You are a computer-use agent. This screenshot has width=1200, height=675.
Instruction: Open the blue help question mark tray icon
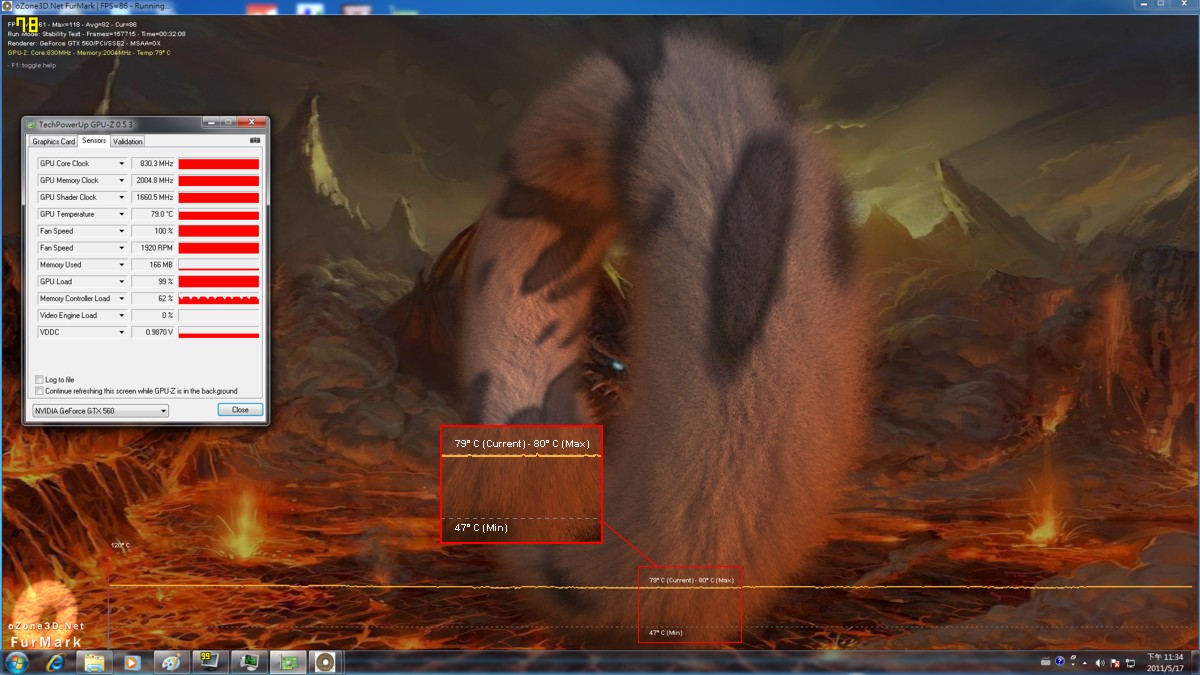coord(1059,662)
